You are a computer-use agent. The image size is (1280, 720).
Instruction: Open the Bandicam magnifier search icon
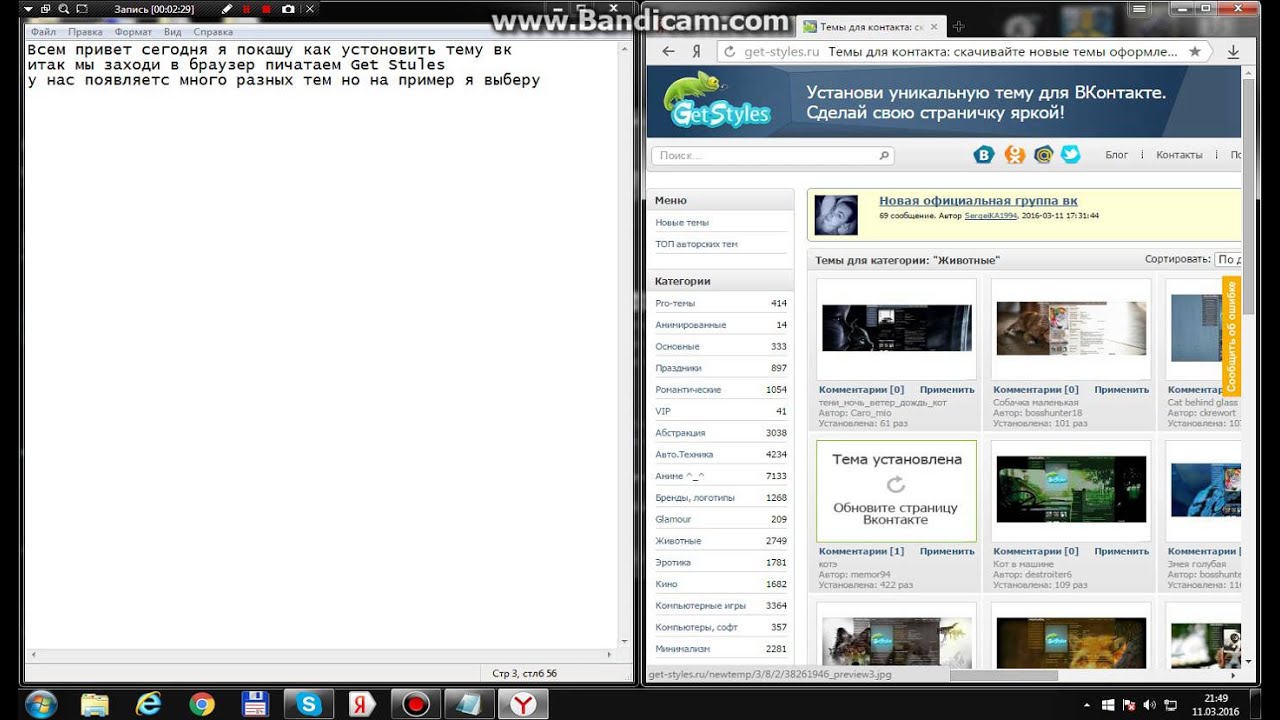click(64, 9)
